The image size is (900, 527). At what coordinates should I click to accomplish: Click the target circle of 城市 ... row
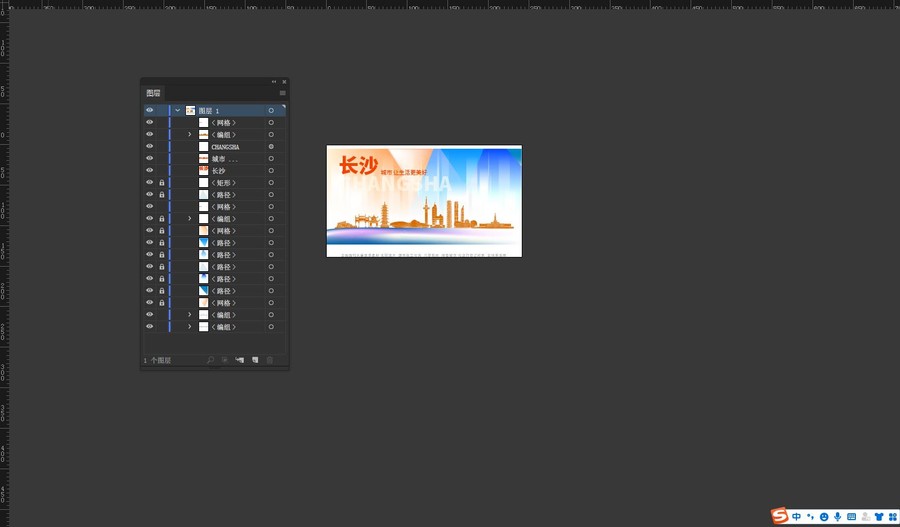point(271,158)
